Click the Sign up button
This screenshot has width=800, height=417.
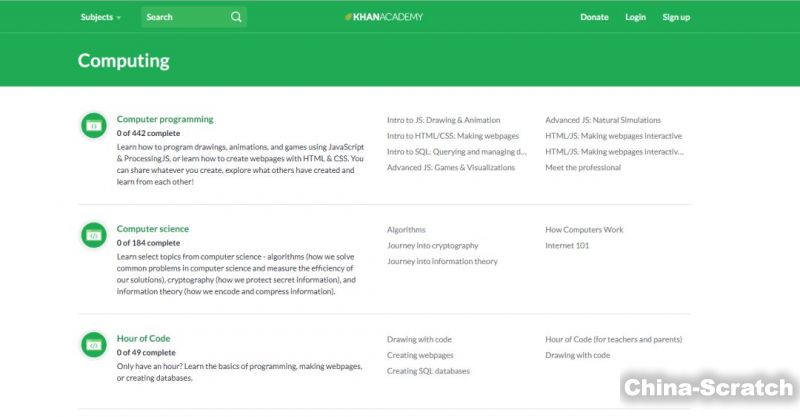[x=676, y=17]
